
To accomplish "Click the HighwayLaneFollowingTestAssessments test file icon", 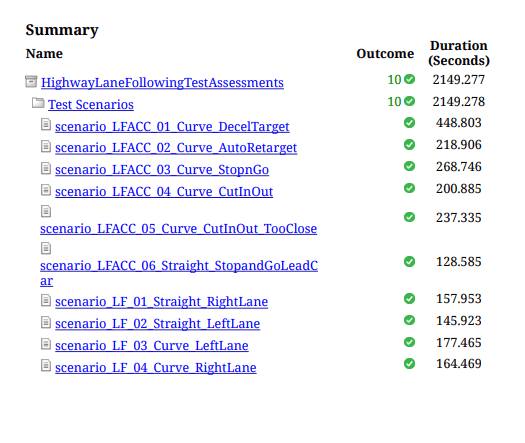I will coord(31,81).
